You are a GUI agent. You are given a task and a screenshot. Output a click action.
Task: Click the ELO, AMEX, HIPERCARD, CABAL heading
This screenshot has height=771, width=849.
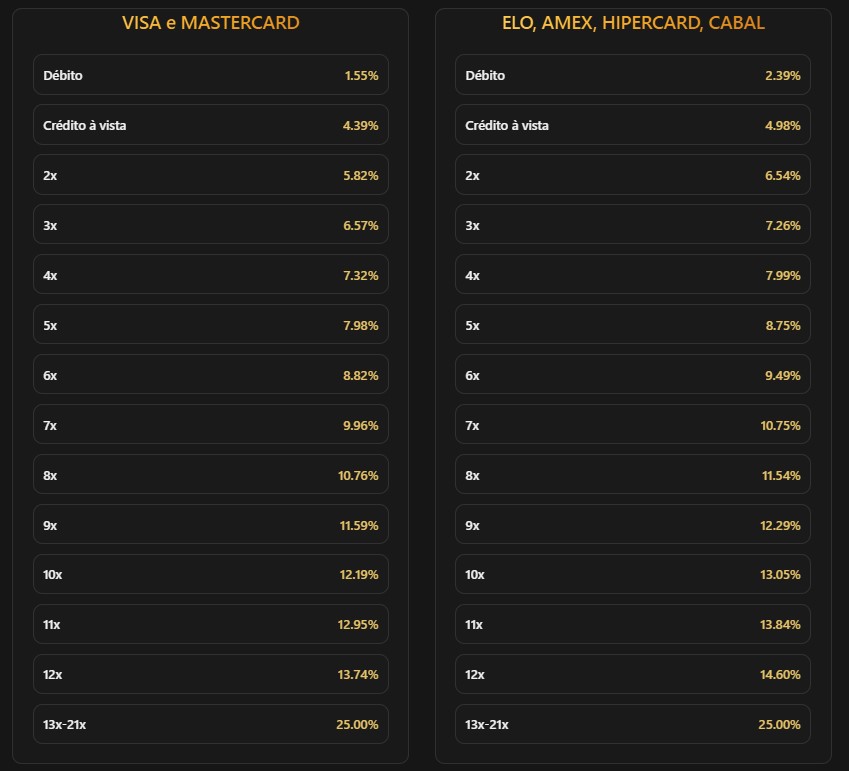633,22
